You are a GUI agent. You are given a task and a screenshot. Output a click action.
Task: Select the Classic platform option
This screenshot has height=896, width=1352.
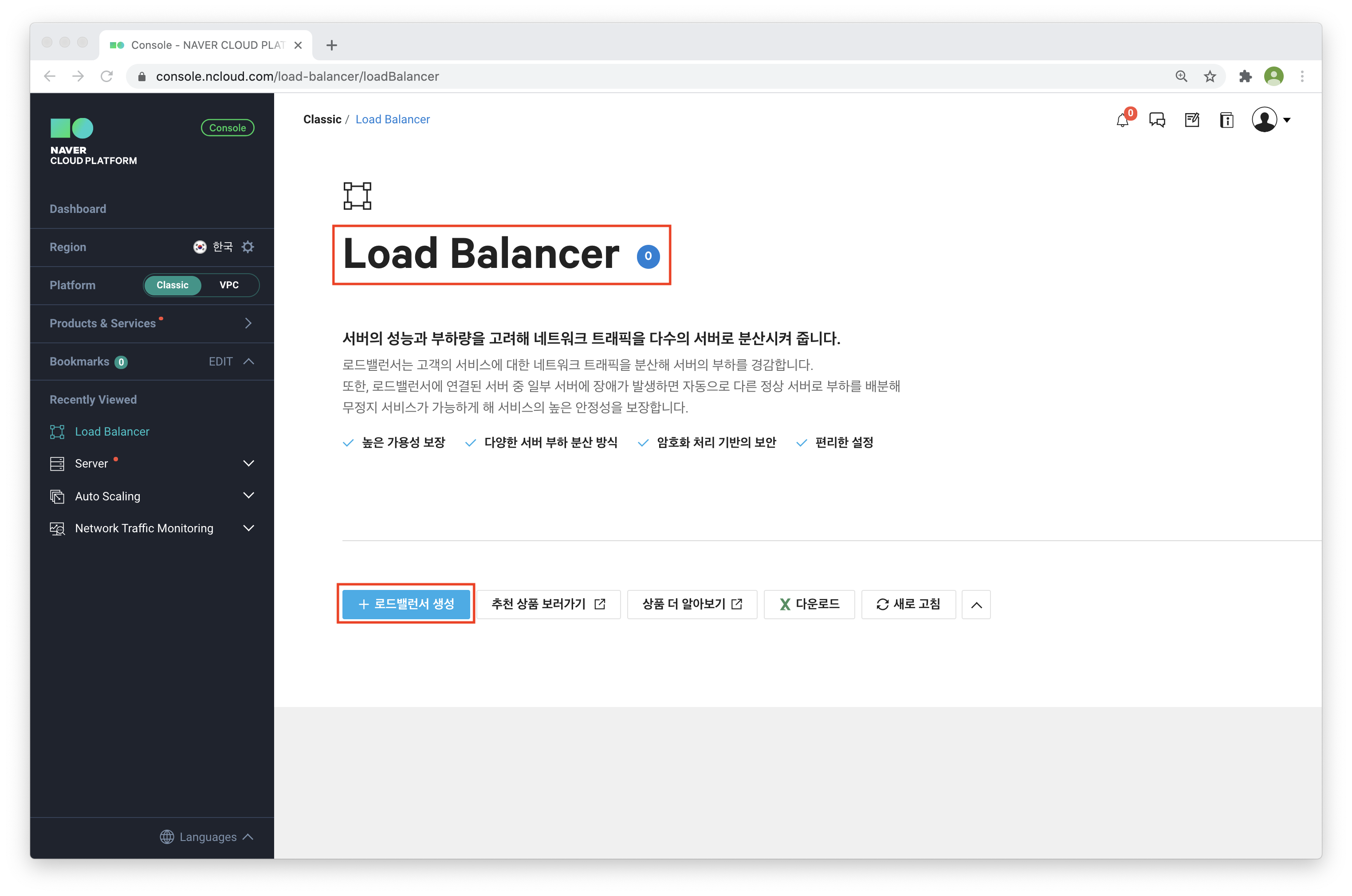pos(173,285)
